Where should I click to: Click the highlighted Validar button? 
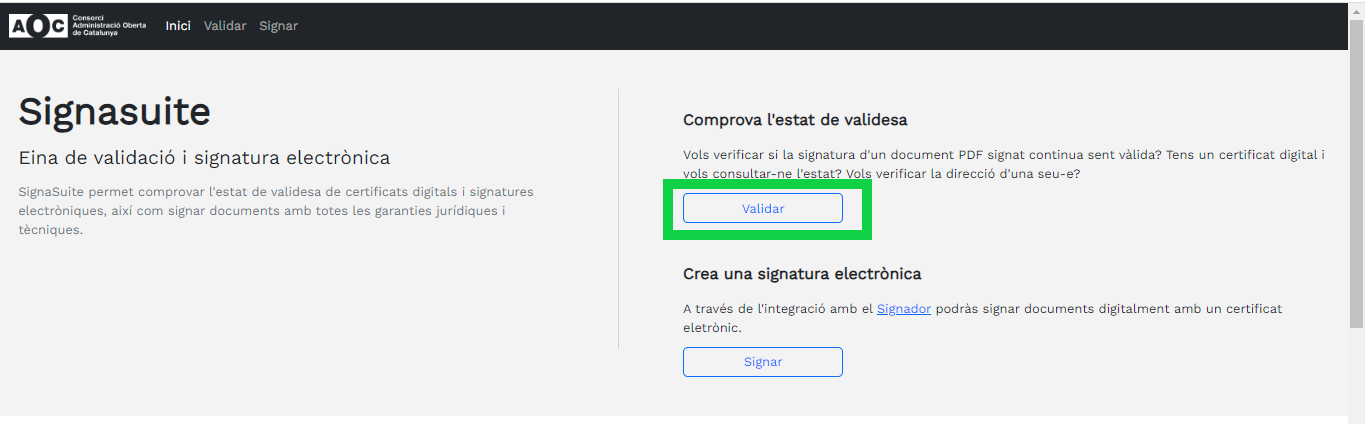click(x=763, y=208)
